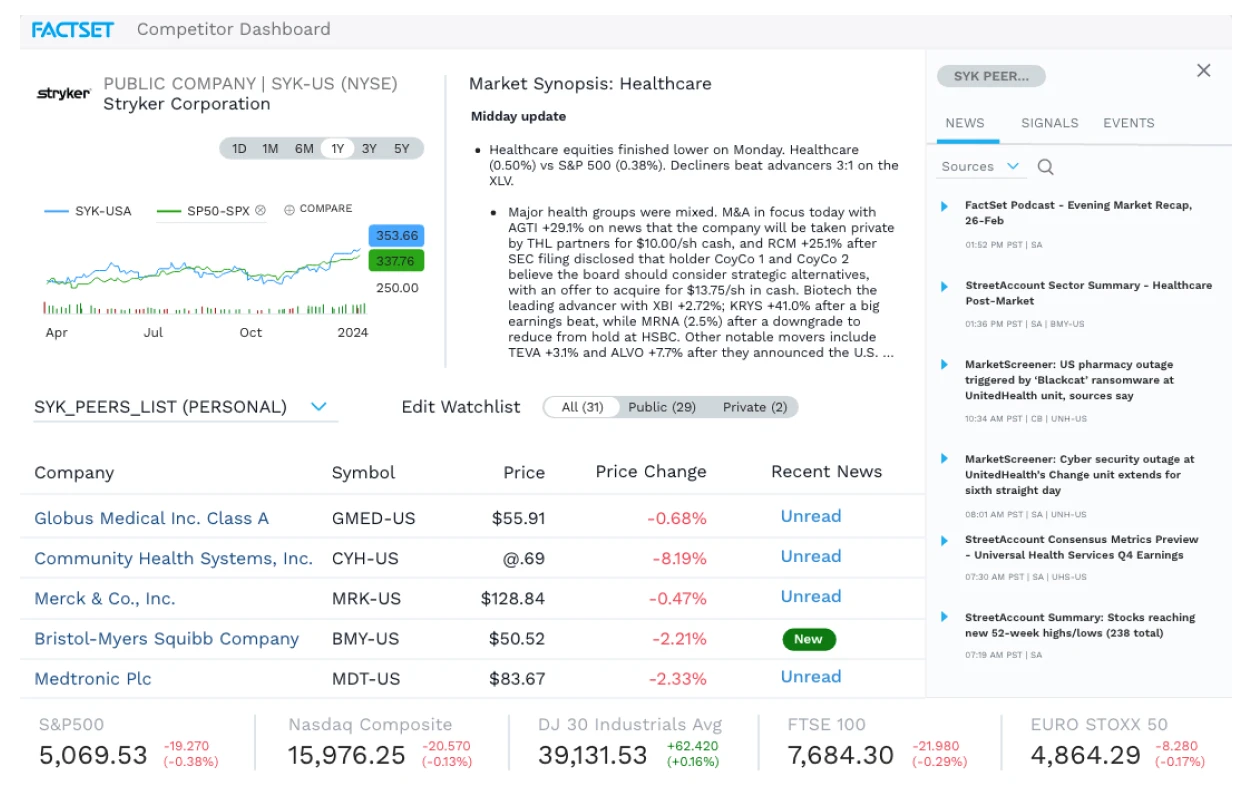Click the green New badge for Bristol-Myers Squibb
Viewport: 1252px width, 788px height.
[808, 639]
